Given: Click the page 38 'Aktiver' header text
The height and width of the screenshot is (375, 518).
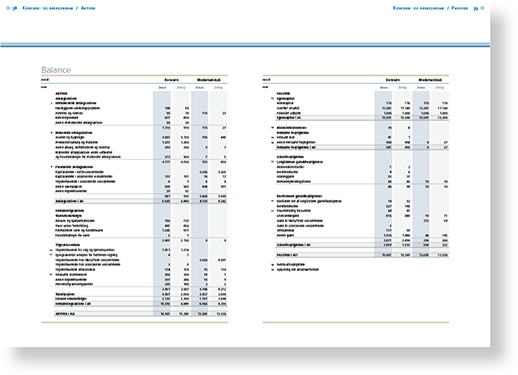Looking at the screenshot, I should pyautogui.click(x=88, y=8).
